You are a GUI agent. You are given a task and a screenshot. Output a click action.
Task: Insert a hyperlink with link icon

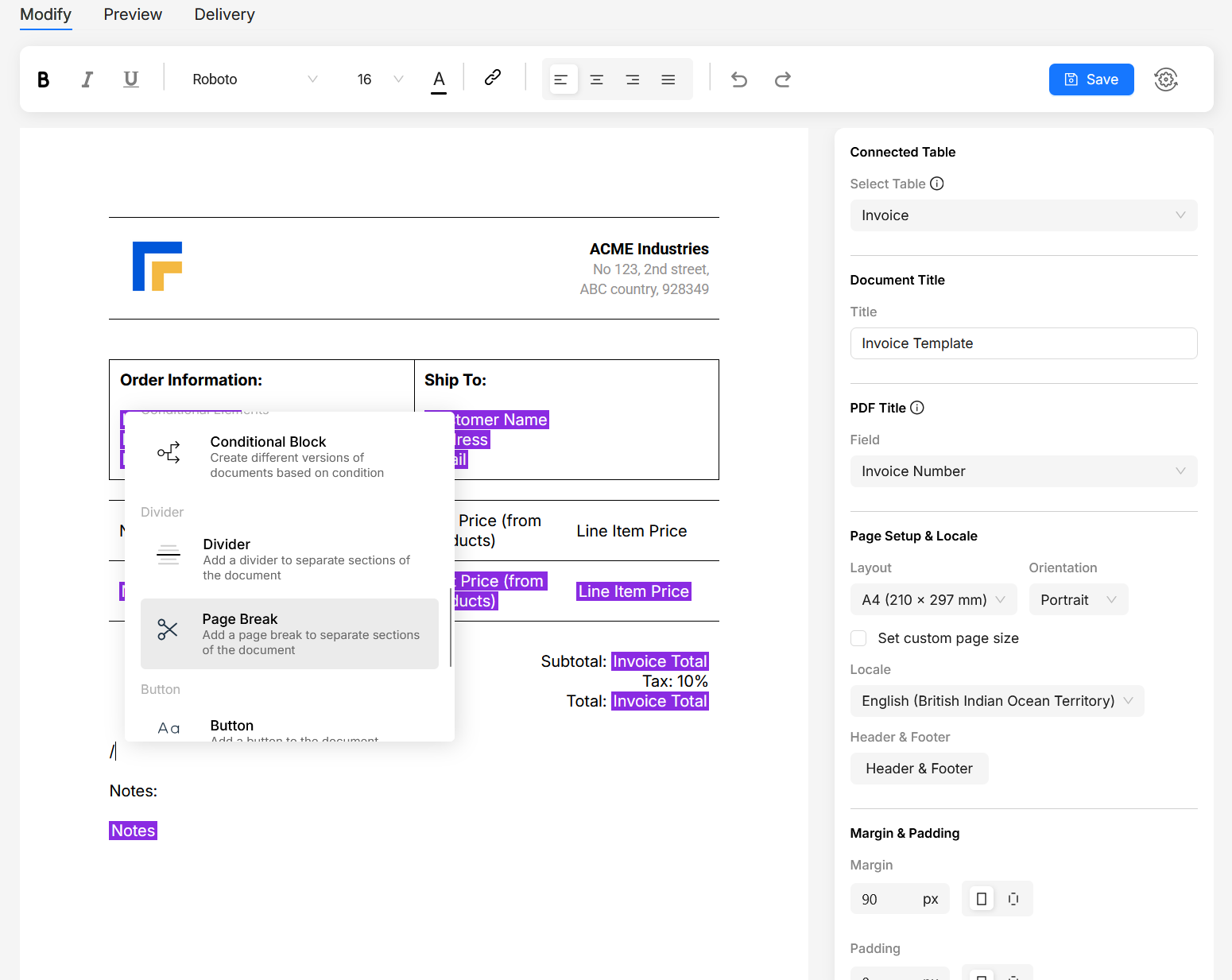(x=493, y=78)
